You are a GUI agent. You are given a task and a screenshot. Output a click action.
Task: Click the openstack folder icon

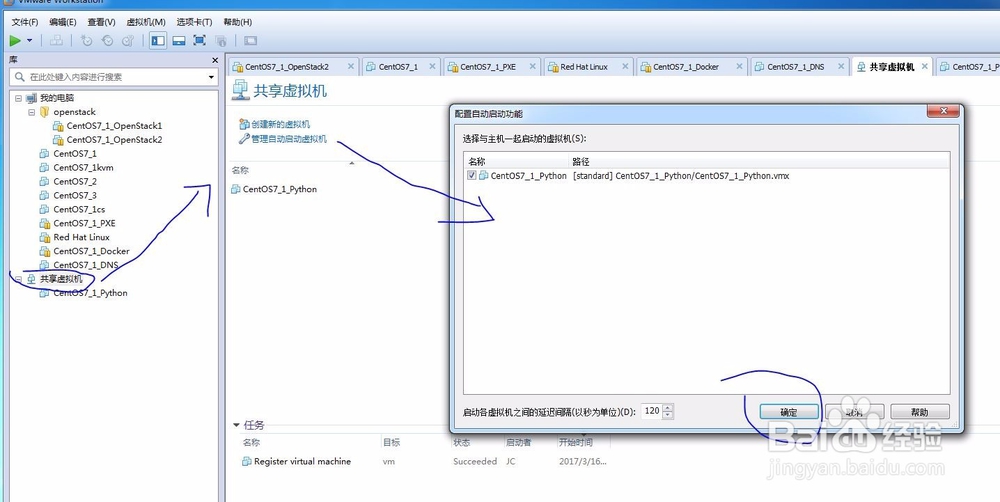click(x=44, y=112)
